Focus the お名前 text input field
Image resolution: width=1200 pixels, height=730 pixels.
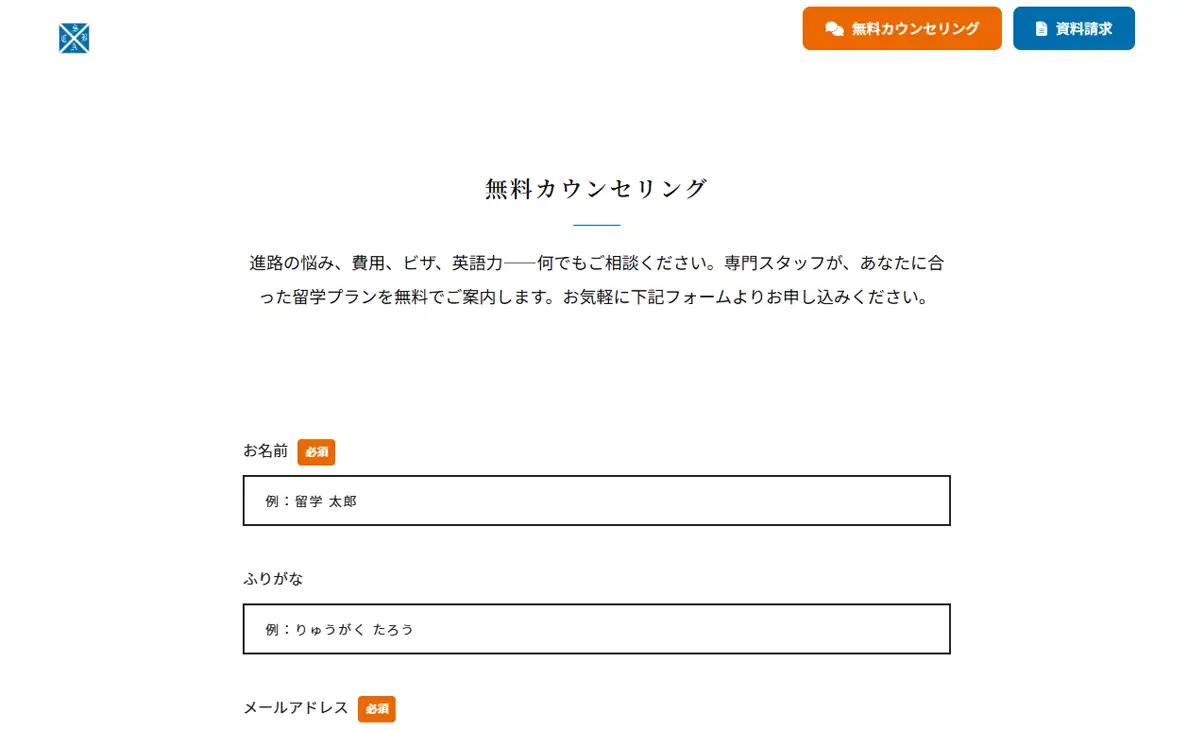click(x=596, y=500)
